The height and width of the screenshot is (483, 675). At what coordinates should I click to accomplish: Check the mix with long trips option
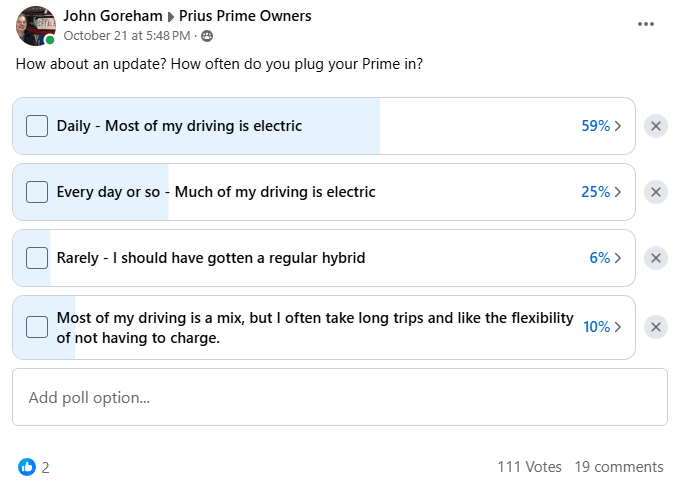(x=37, y=327)
